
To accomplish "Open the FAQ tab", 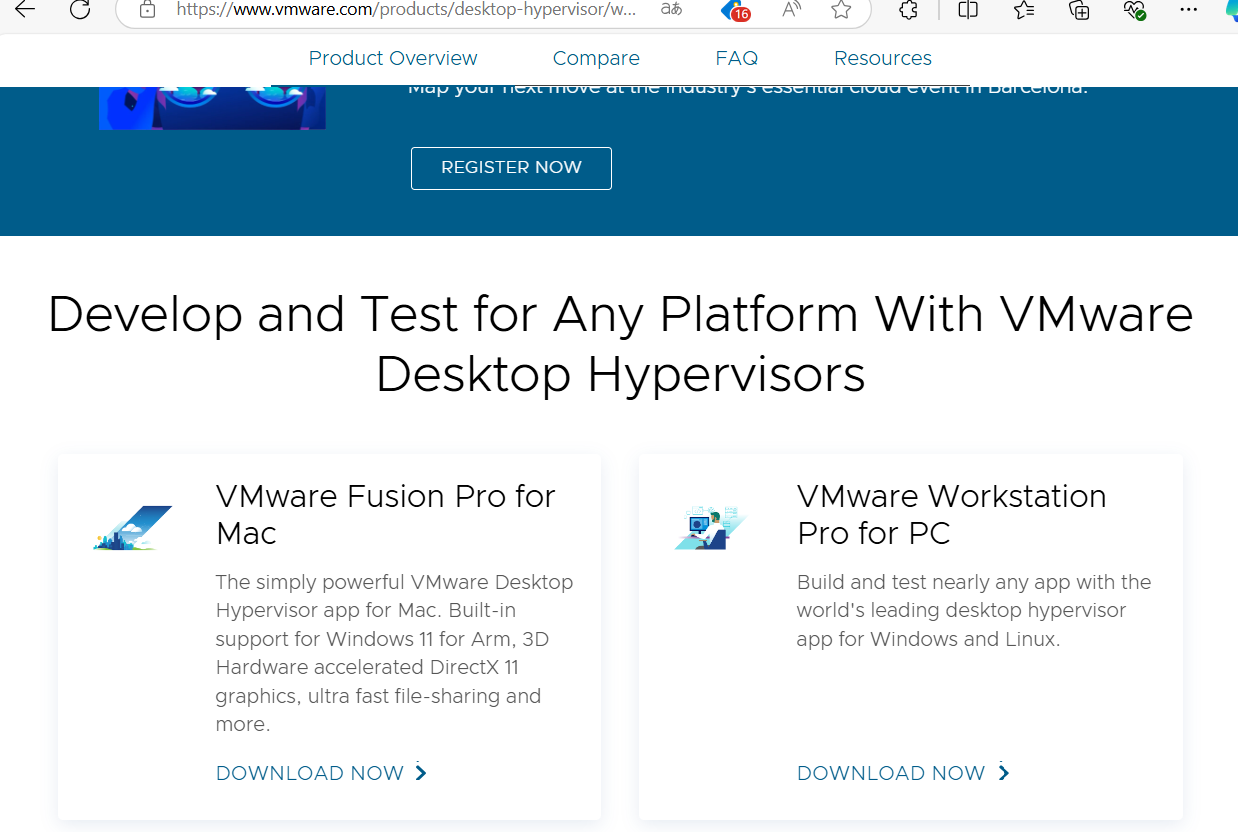I will coord(737,58).
